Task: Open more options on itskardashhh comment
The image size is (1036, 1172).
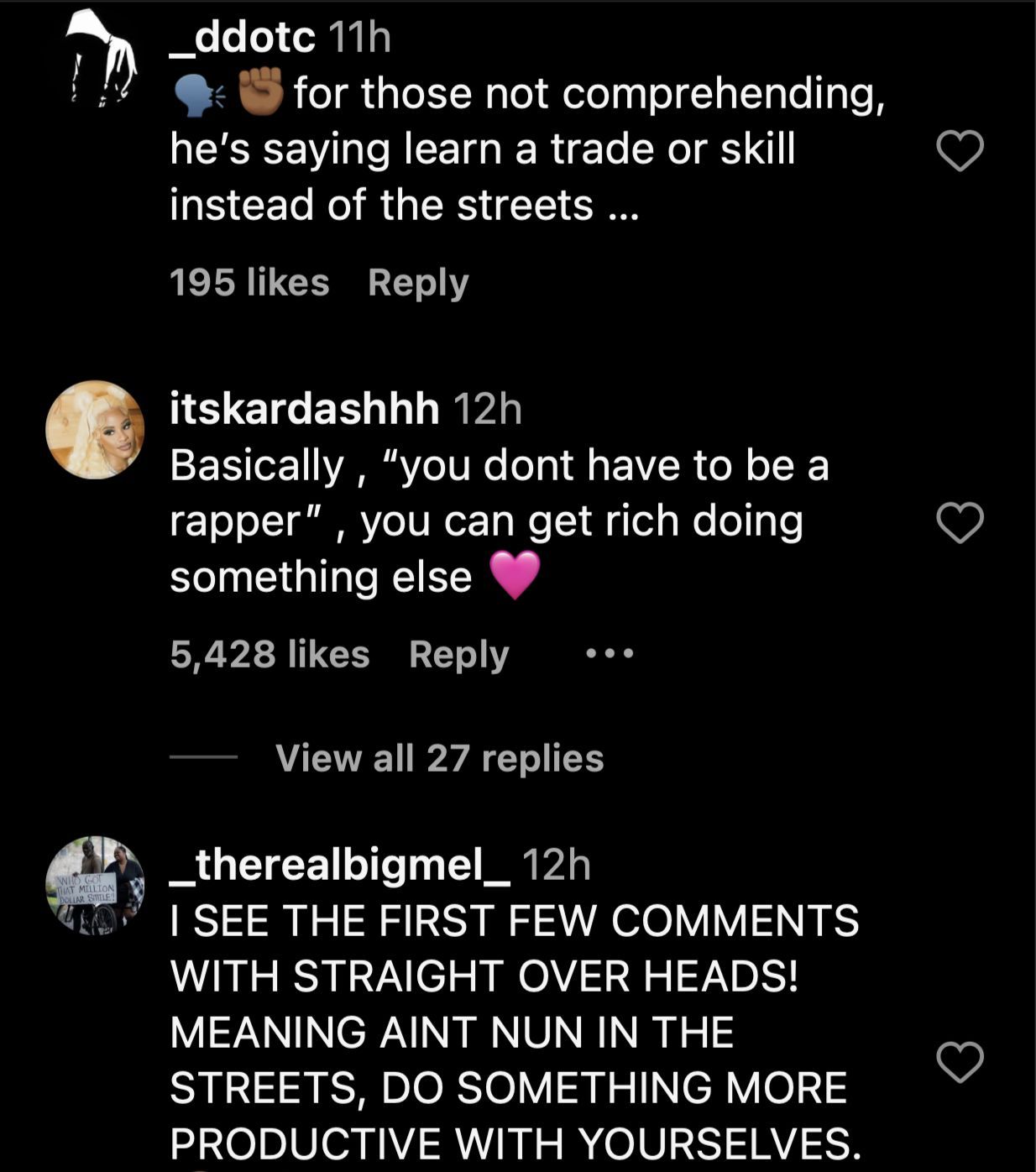Action: pyautogui.click(x=610, y=653)
